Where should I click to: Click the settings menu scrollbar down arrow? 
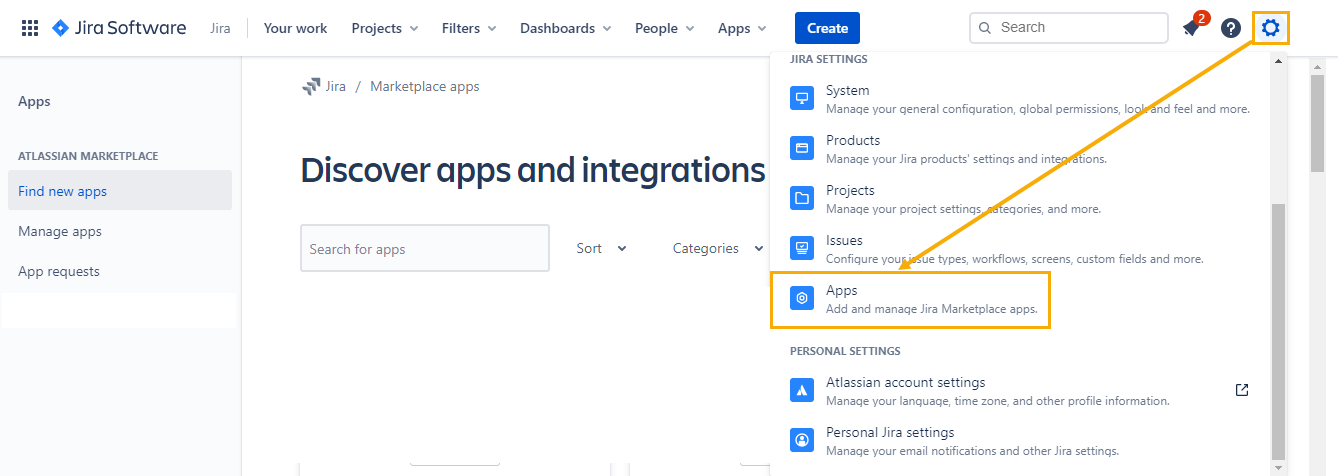pyautogui.click(x=1277, y=468)
